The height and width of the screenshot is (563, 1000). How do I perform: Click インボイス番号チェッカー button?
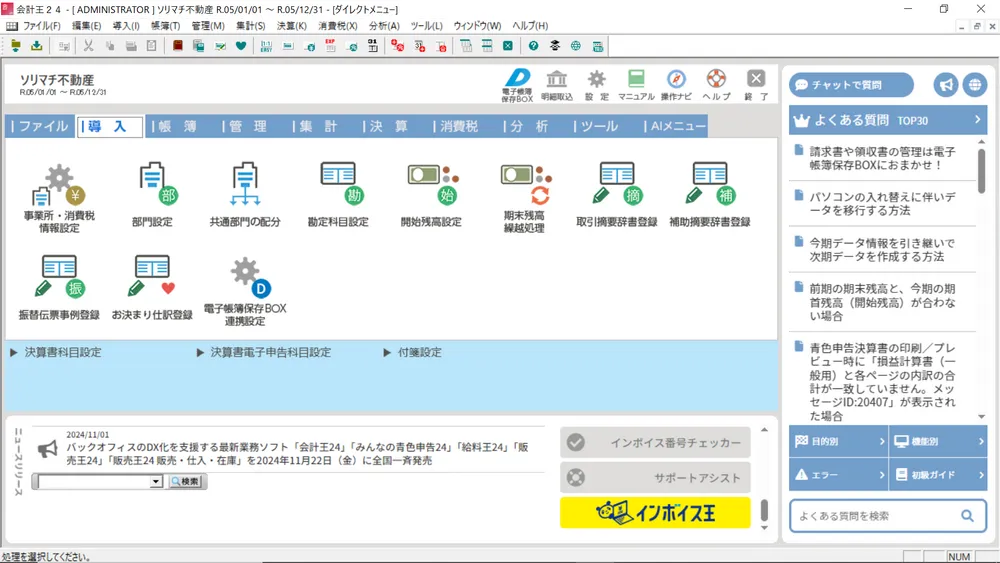coord(655,443)
